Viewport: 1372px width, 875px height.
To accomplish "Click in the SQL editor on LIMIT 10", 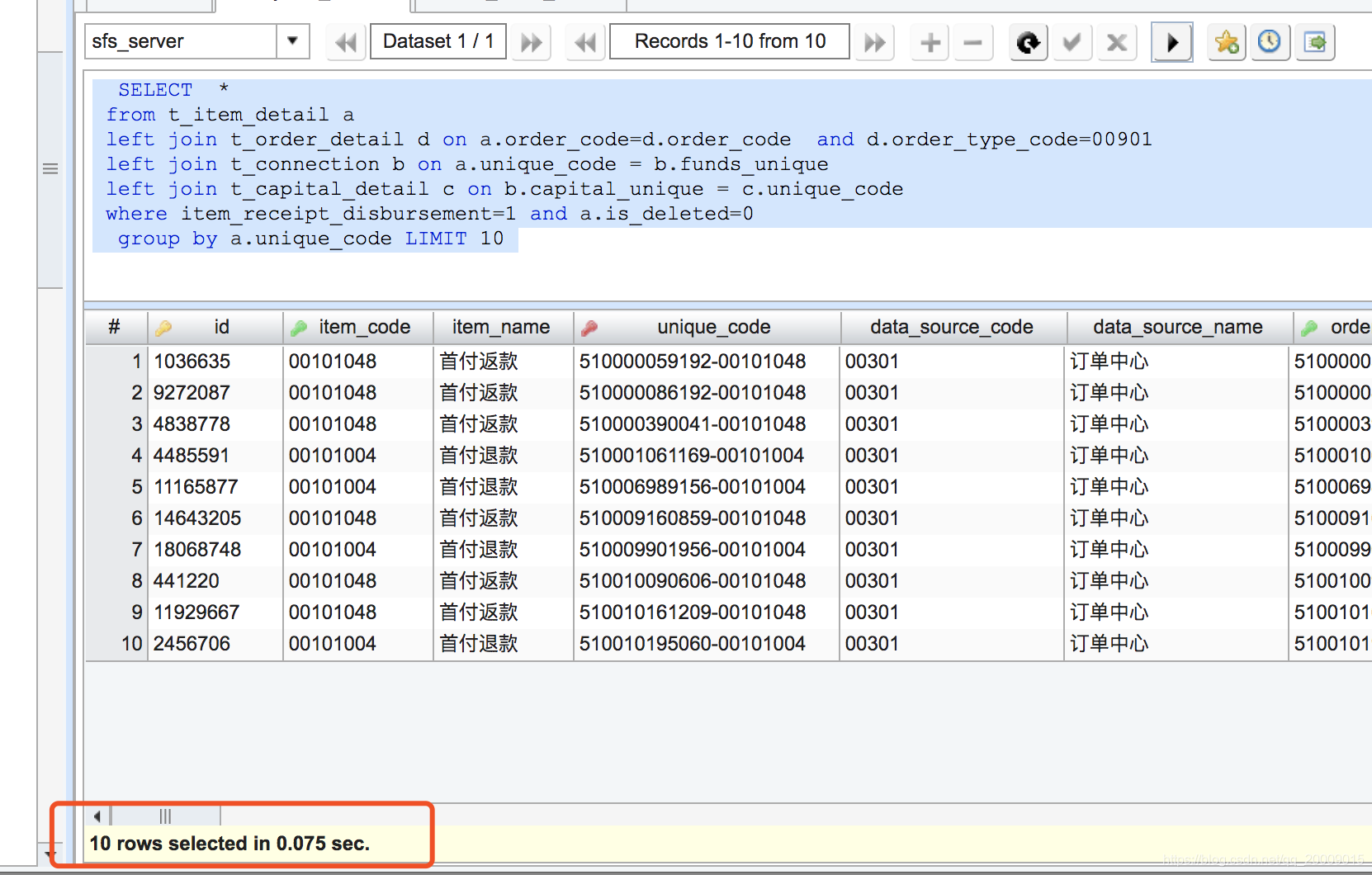I will (x=454, y=239).
